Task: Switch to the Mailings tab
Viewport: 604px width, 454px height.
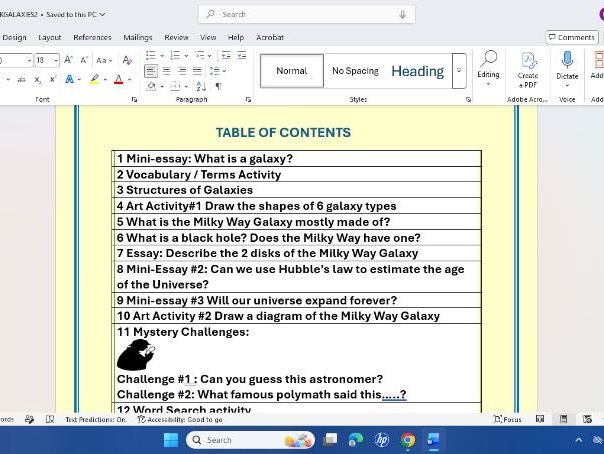Action: (x=138, y=37)
